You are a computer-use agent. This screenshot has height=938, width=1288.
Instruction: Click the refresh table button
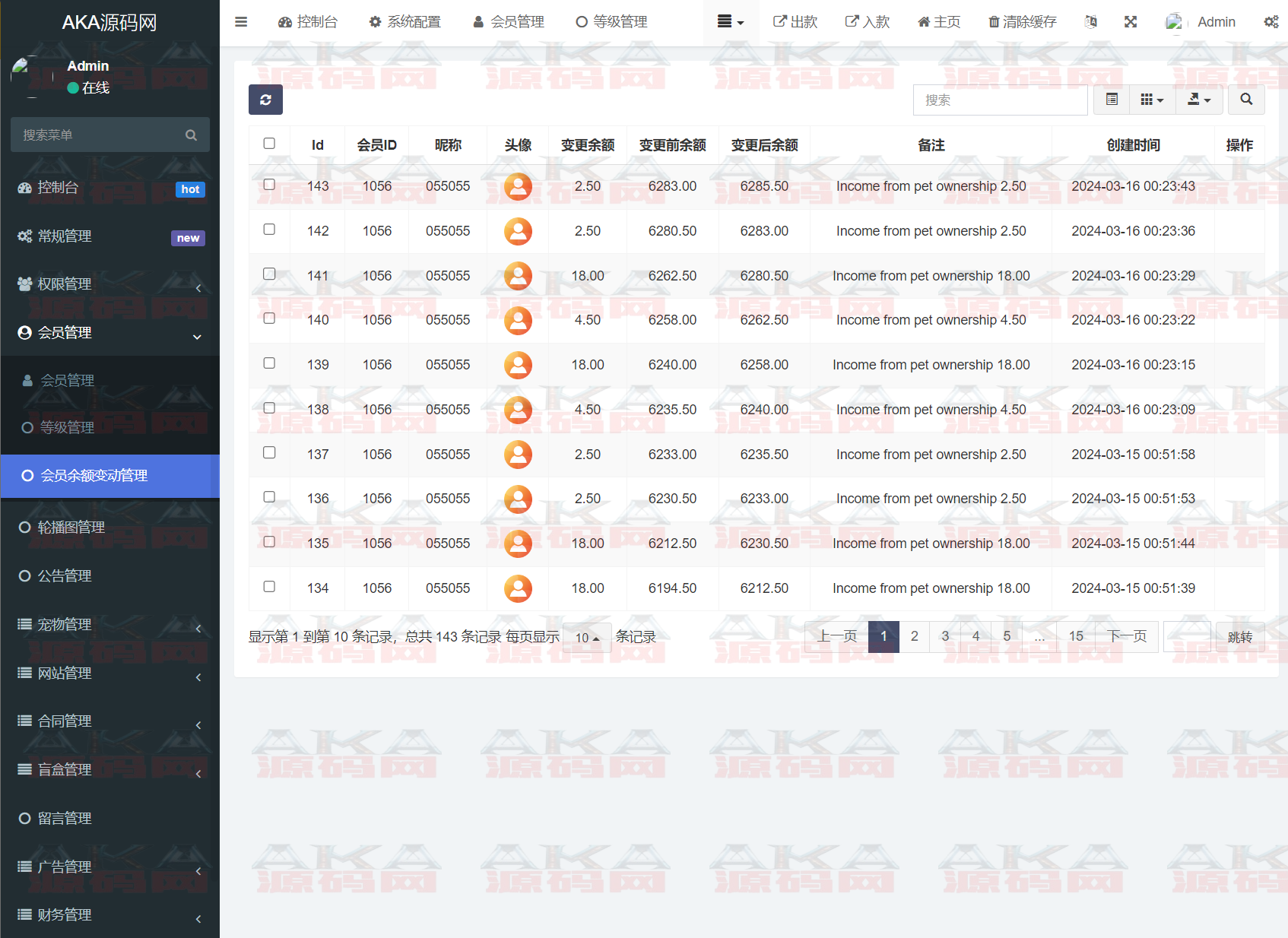[265, 100]
